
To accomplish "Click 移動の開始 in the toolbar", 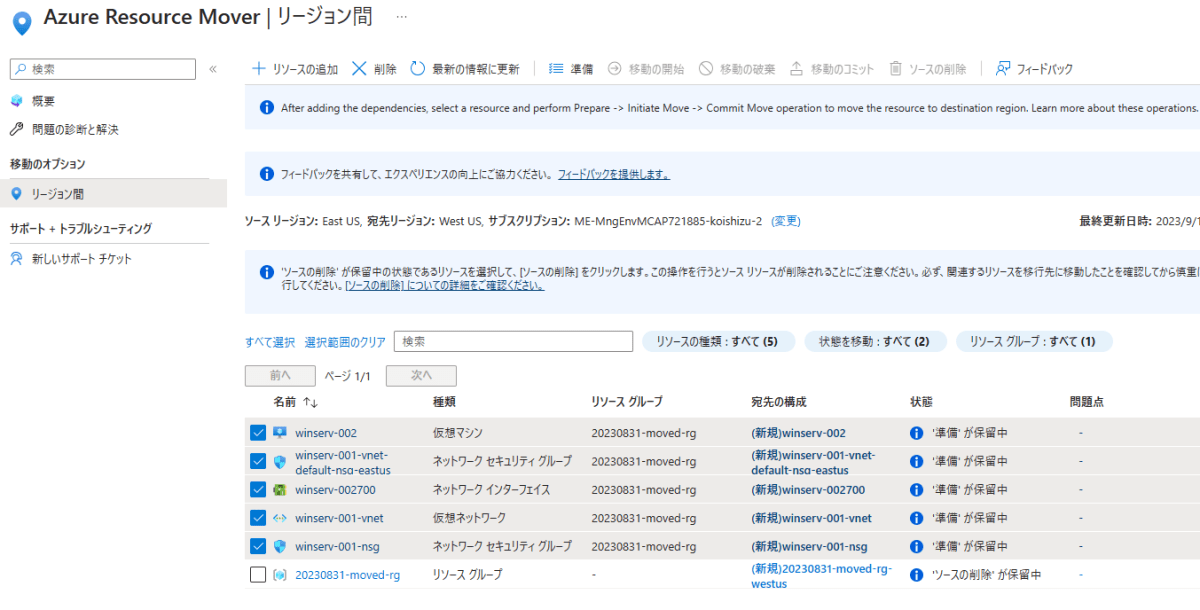I will [x=646, y=69].
